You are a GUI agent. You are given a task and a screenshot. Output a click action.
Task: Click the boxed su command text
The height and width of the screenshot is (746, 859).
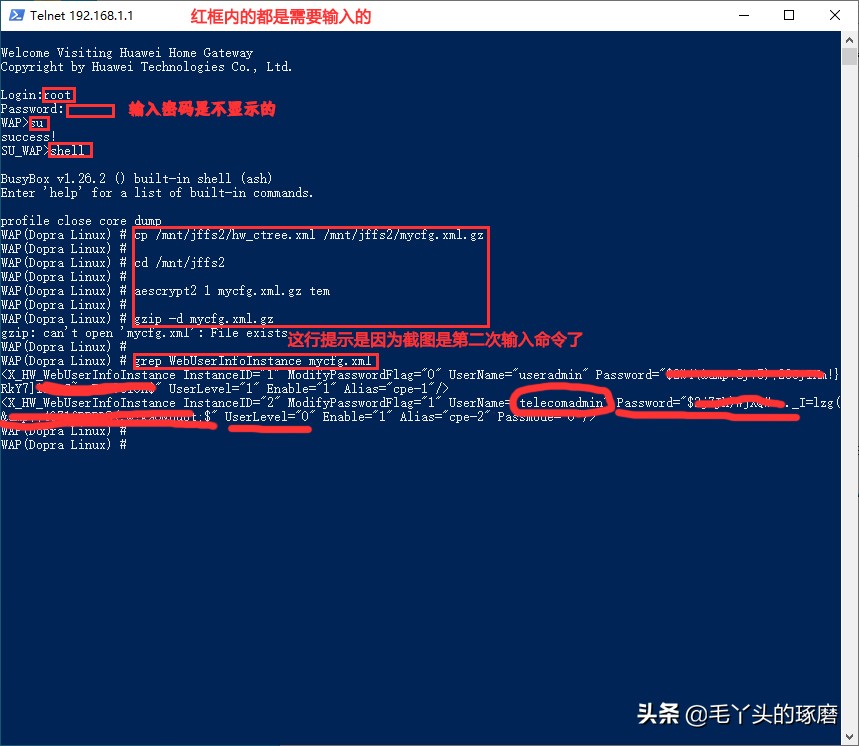coord(39,123)
